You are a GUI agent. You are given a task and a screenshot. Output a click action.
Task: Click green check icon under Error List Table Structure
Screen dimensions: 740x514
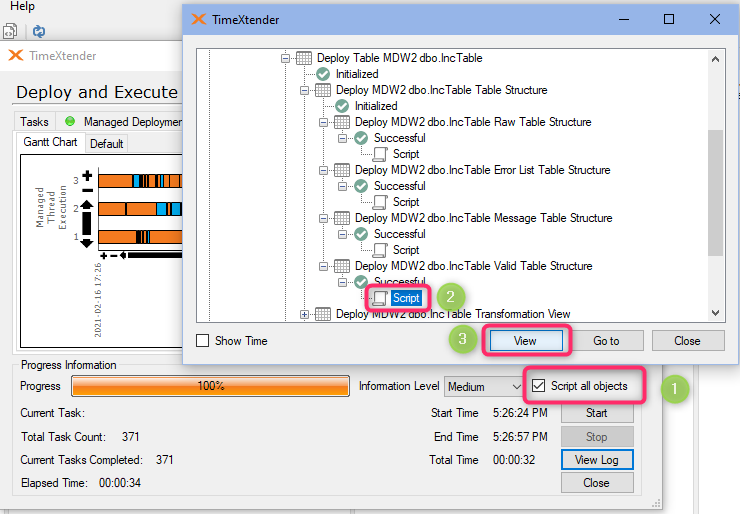pyautogui.click(x=361, y=186)
